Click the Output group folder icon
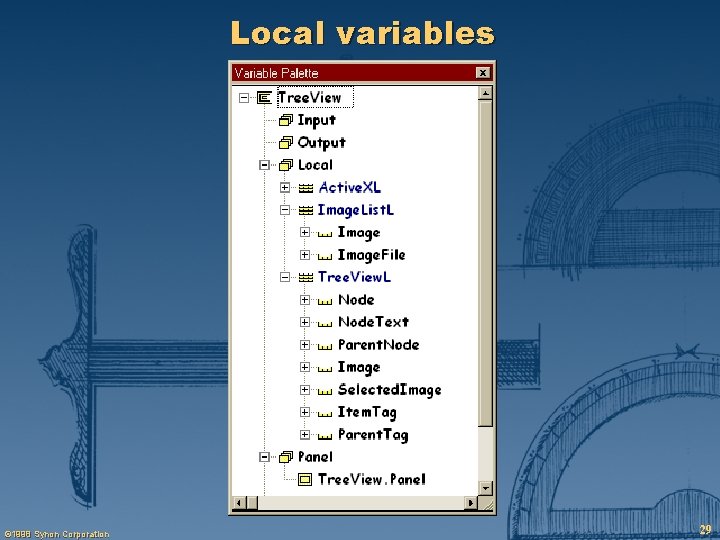This screenshot has height=540, width=720. (x=286, y=143)
